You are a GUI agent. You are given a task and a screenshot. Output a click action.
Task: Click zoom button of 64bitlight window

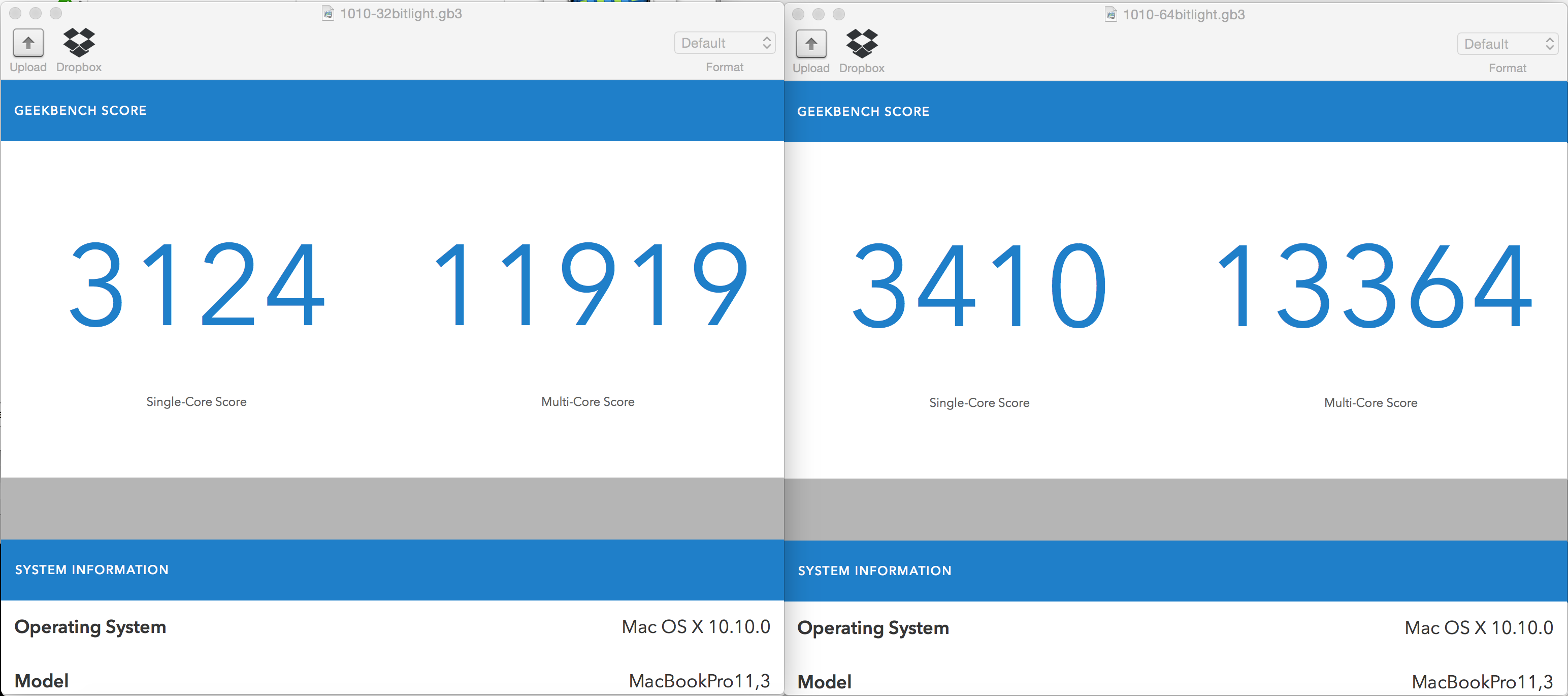click(x=839, y=15)
